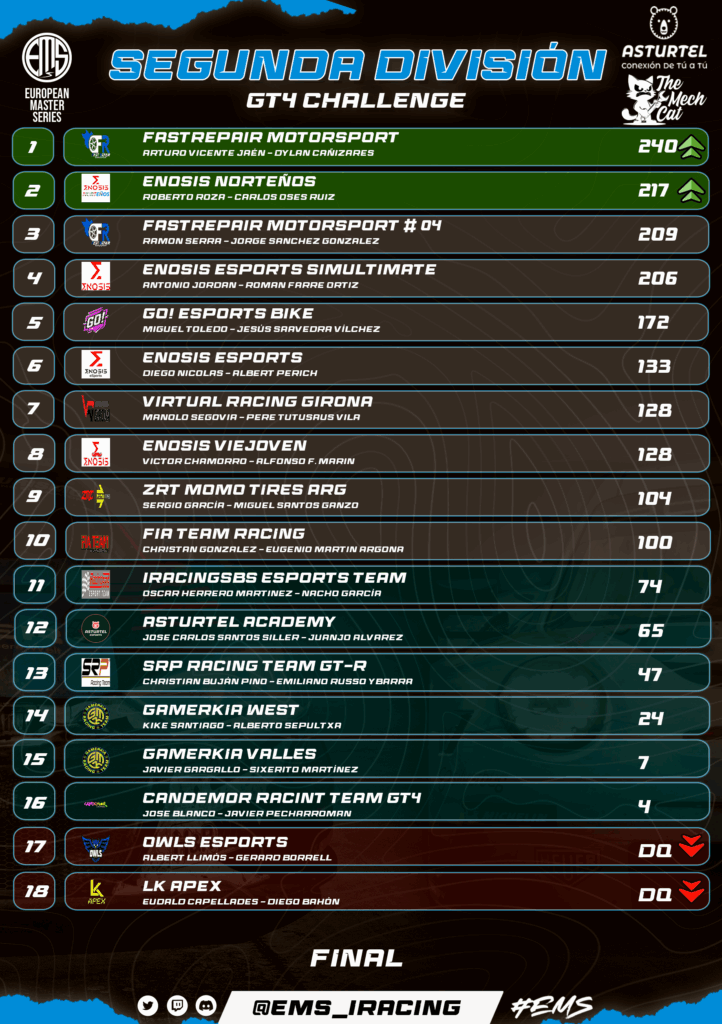This screenshot has height=1024, width=722.
Task: Click the red relegation arrow for Owls Esports
Action: tap(691, 846)
